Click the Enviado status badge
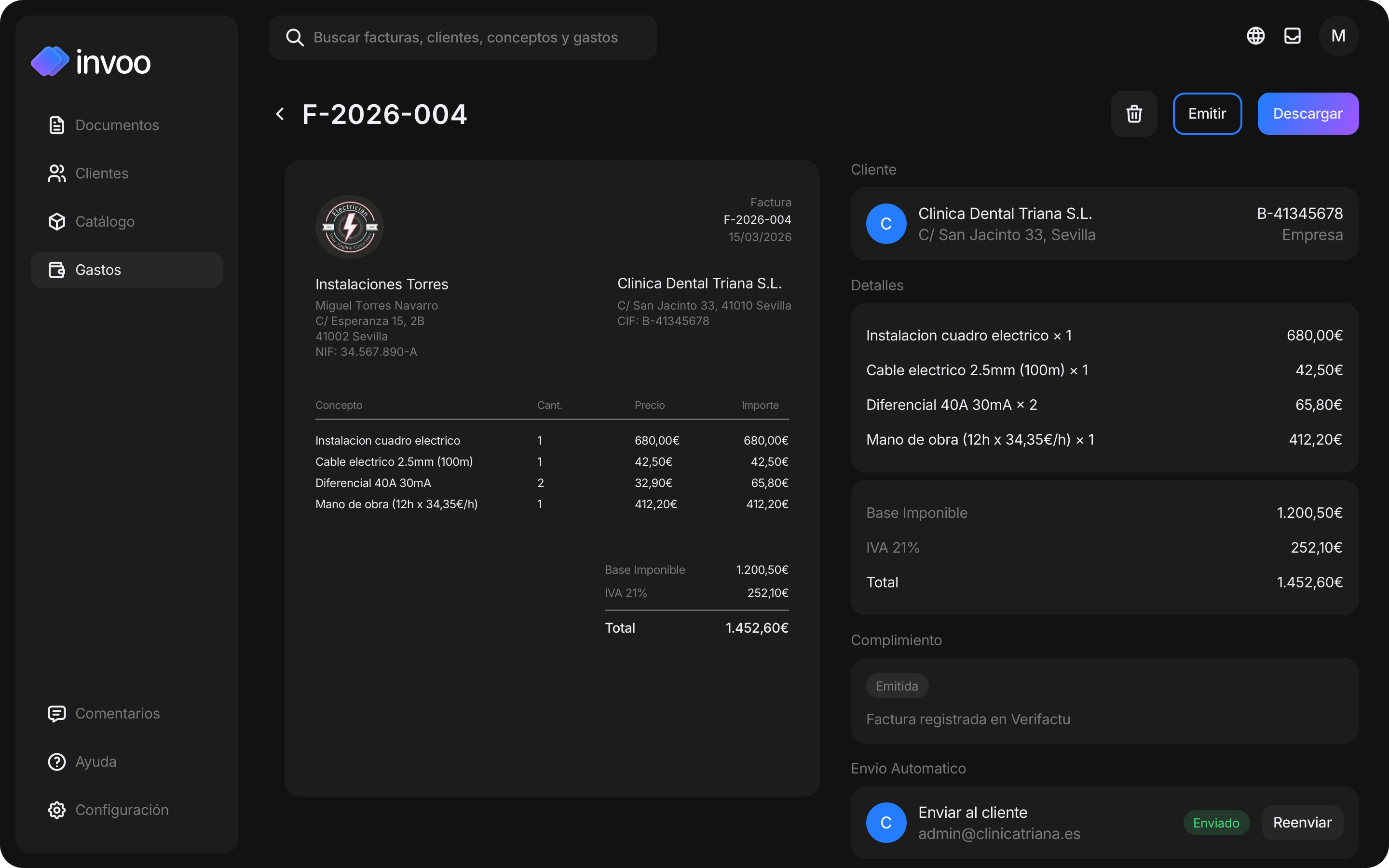The height and width of the screenshot is (868, 1389). tap(1216, 823)
